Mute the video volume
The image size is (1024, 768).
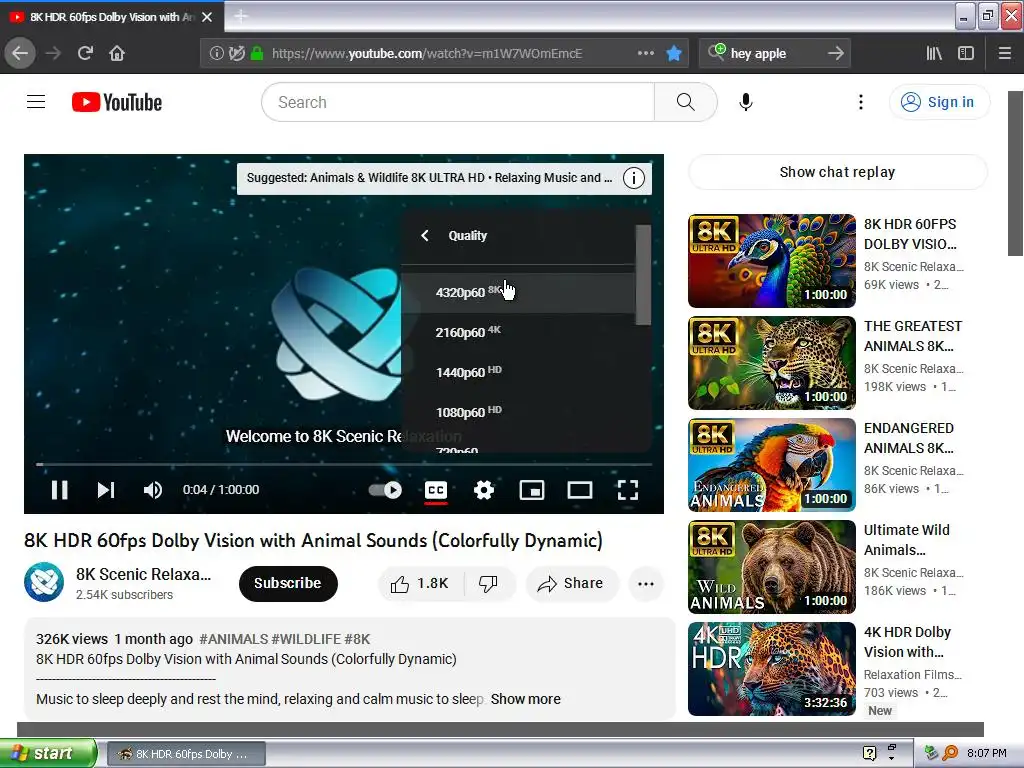pos(153,490)
